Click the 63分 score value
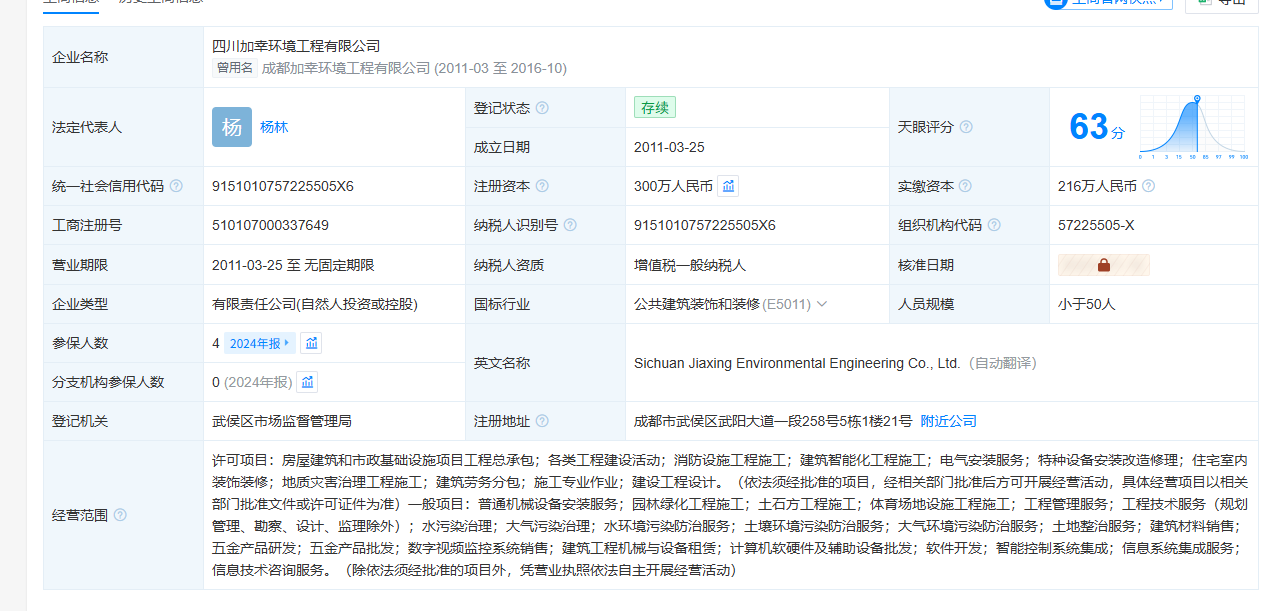1270x611 pixels. point(1096,127)
